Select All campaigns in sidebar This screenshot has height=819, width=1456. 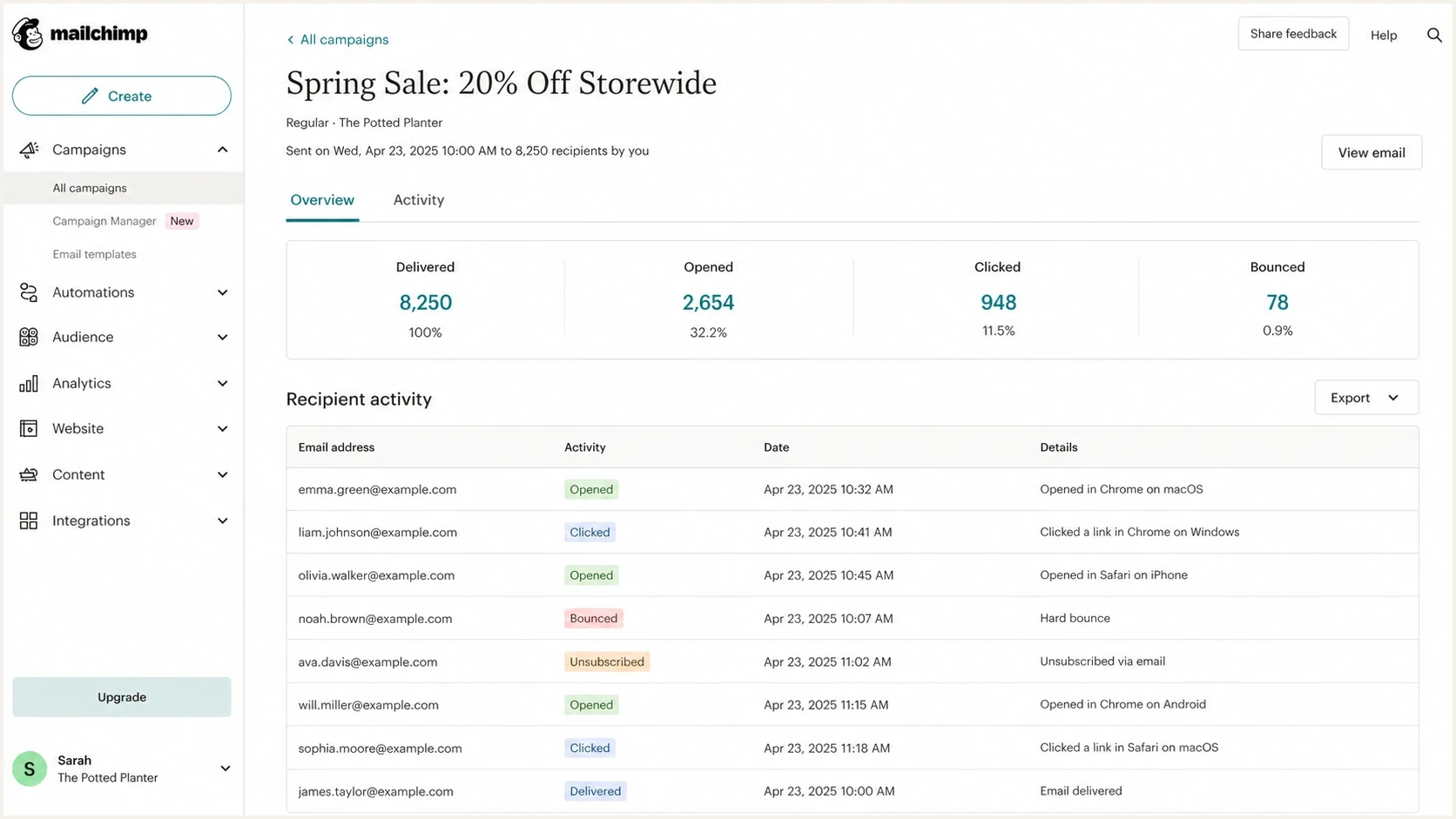pyautogui.click(x=124, y=188)
